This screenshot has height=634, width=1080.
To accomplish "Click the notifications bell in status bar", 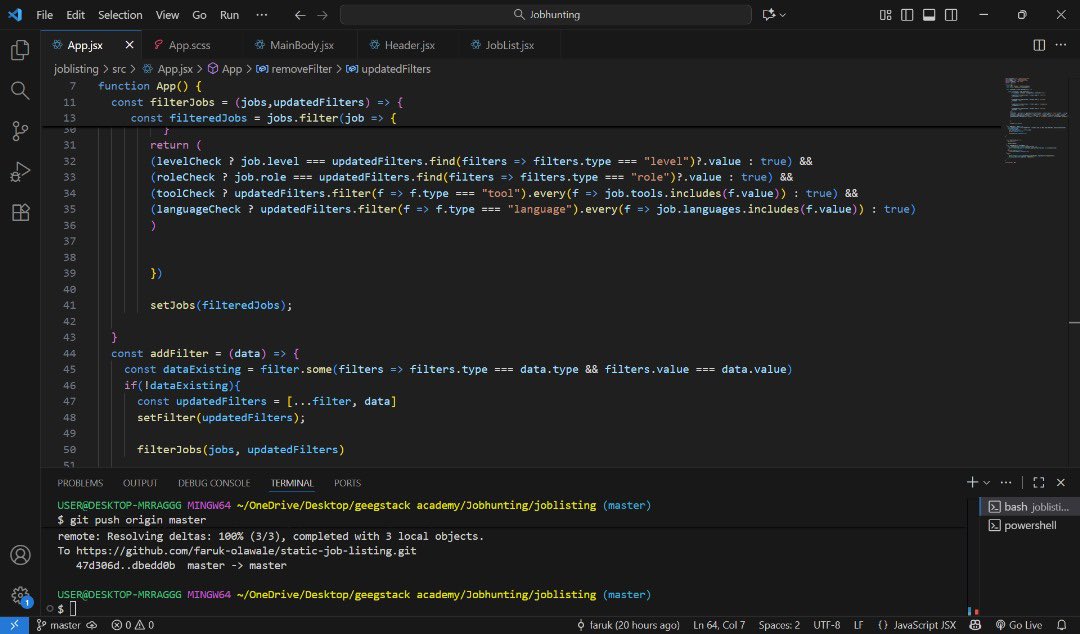I will coord(1062,624).
